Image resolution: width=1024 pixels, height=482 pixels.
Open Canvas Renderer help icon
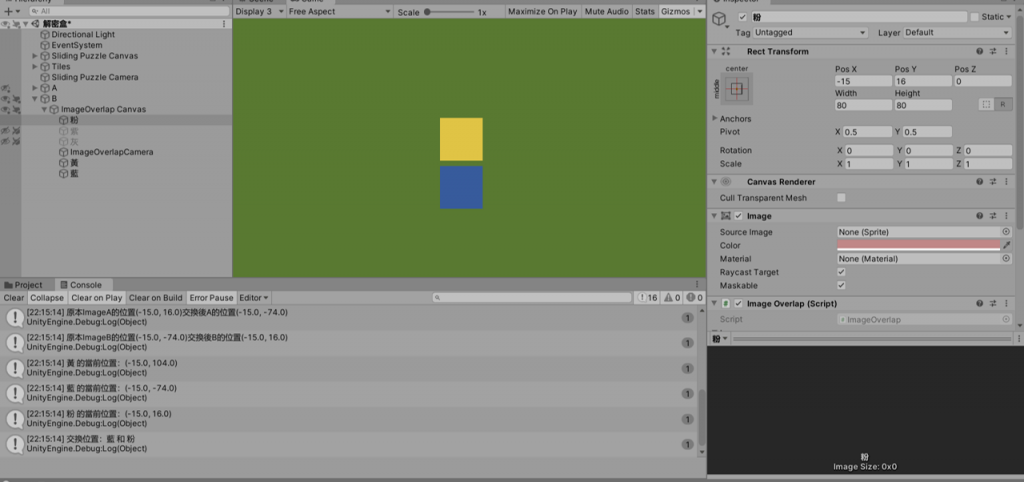pos(980,182)
